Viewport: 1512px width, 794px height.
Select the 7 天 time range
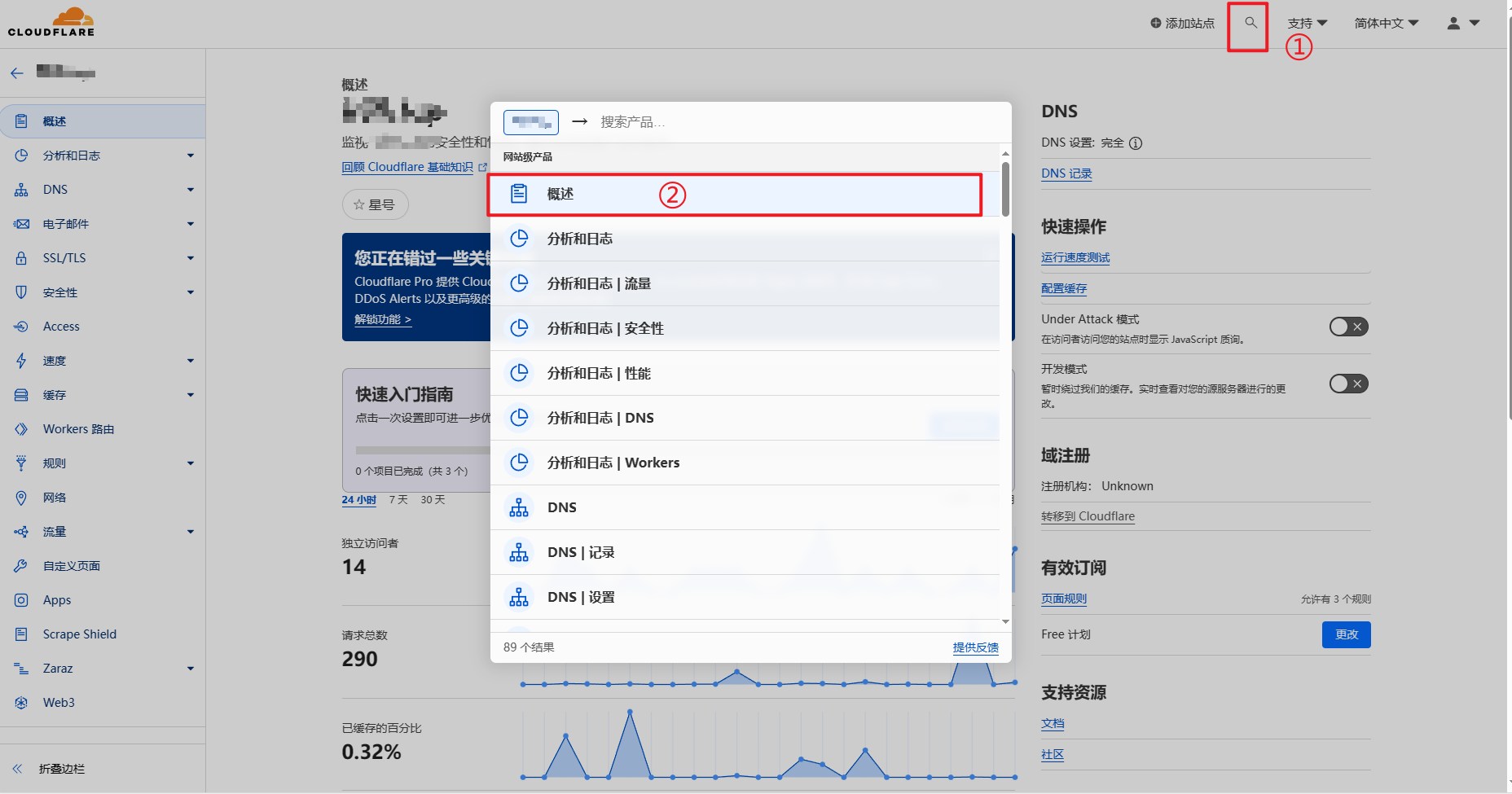(398, 500)
